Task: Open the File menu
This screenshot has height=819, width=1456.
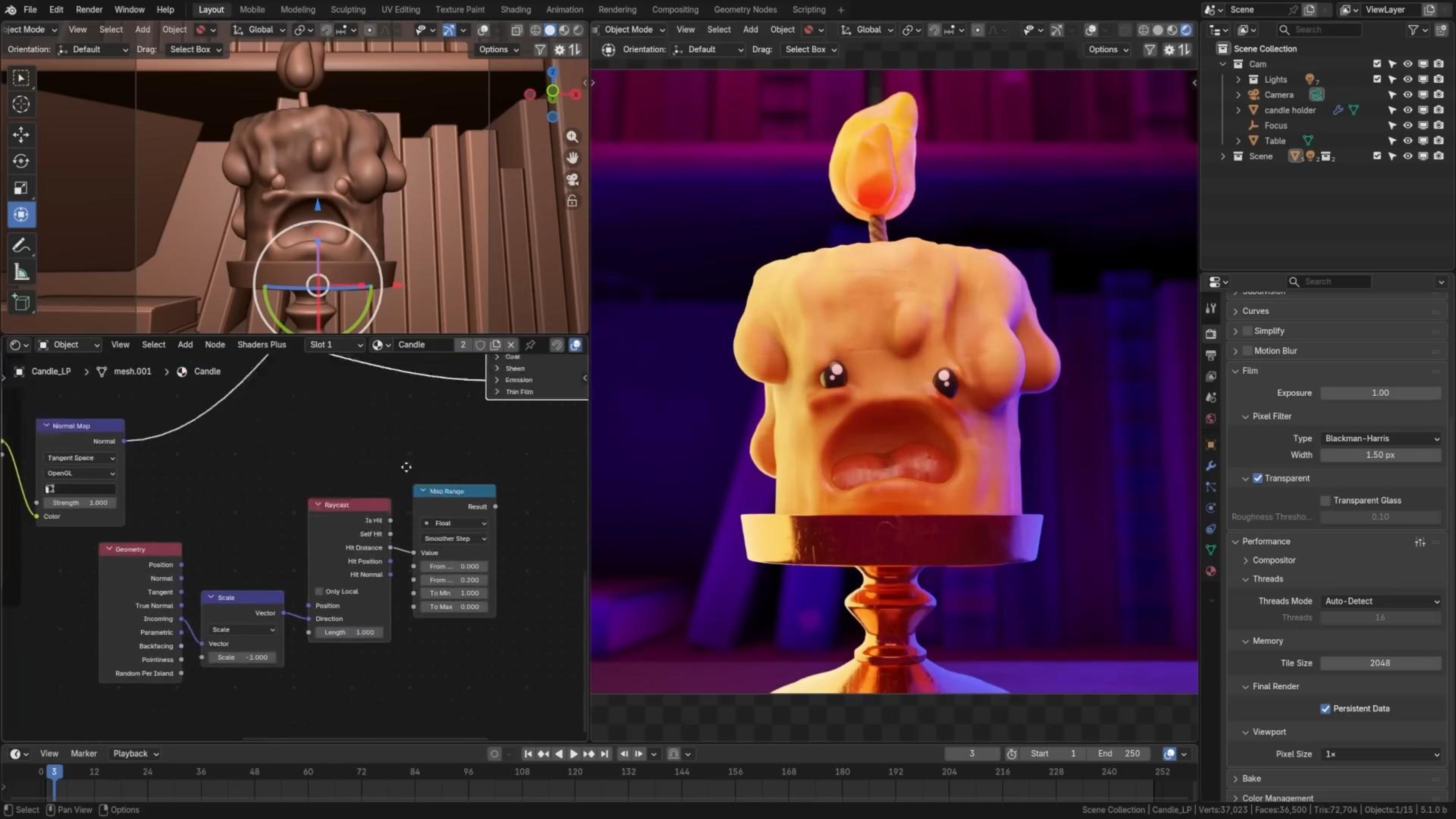Action: click(x=30, y=9)
